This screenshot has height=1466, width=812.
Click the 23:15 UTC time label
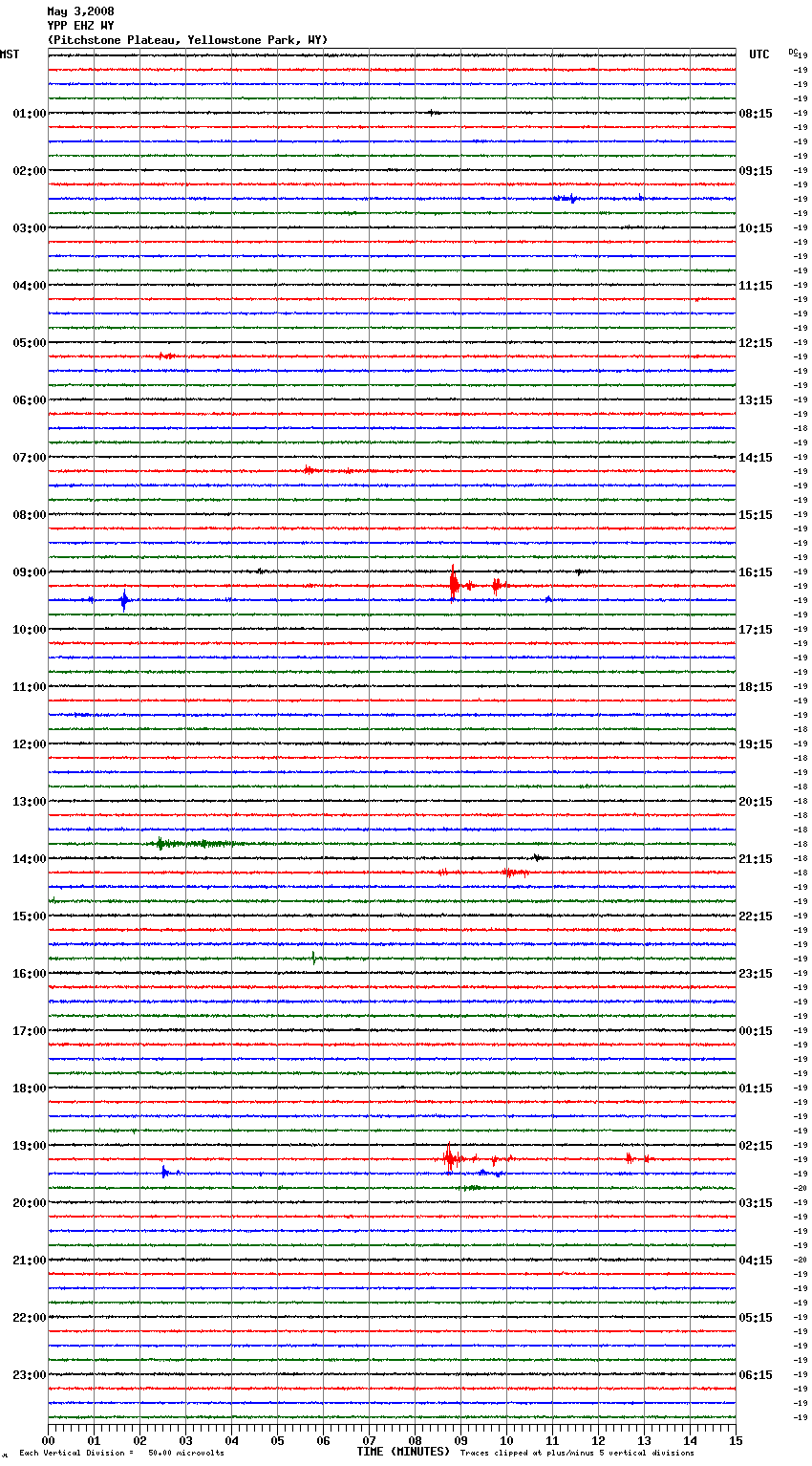tap(756, 974)
